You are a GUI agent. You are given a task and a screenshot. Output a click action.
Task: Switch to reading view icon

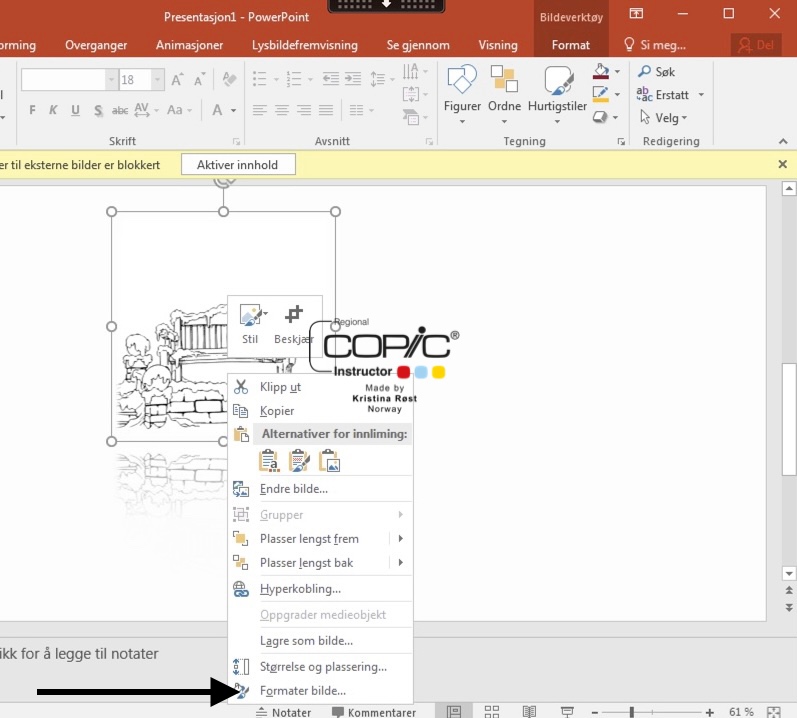(x=529, y=711)
